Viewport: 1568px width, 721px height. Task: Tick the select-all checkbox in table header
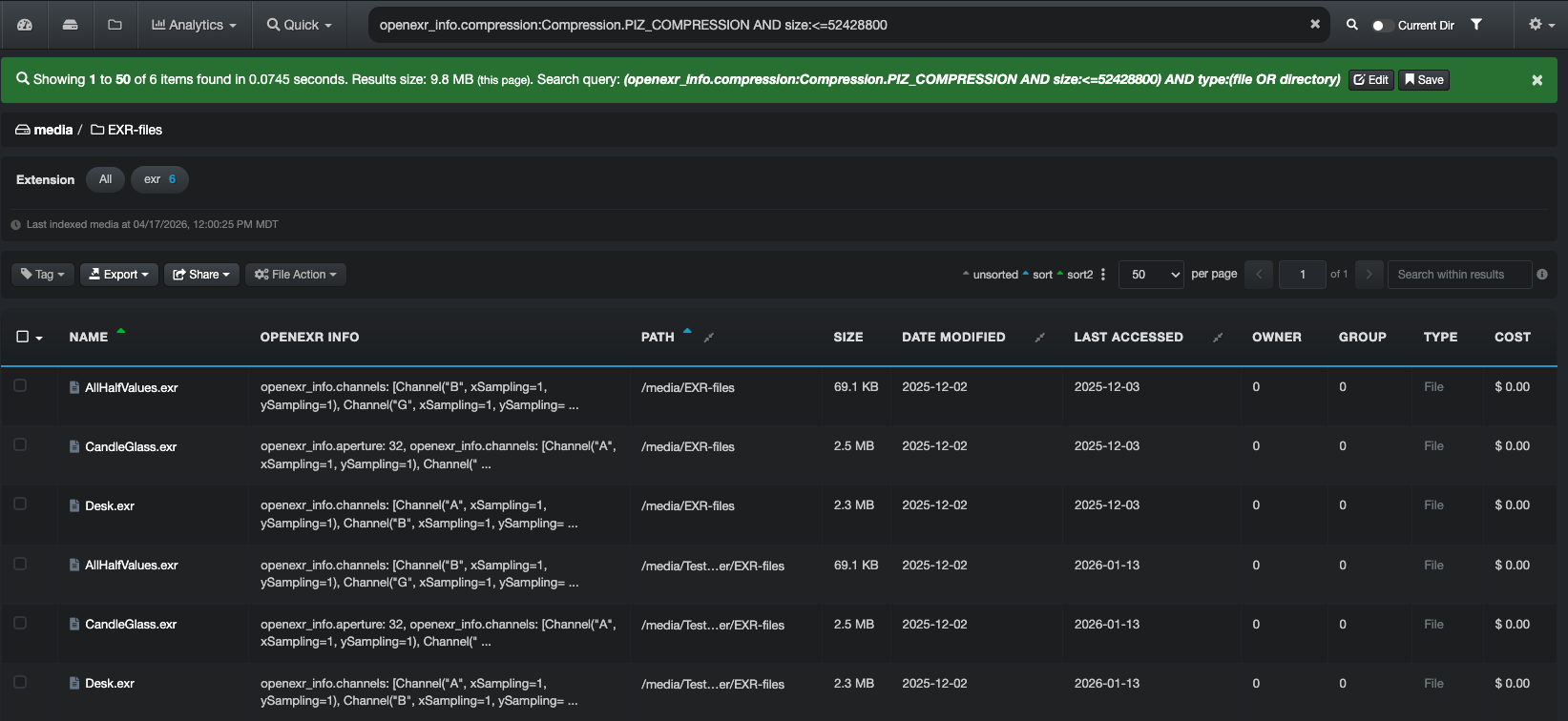tap(23, 337)
